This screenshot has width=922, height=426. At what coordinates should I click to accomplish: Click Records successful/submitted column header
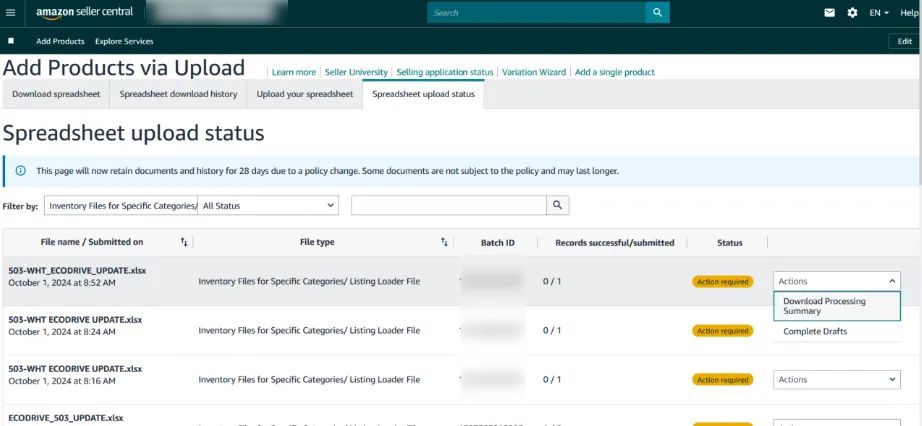[x=614, y=242]
